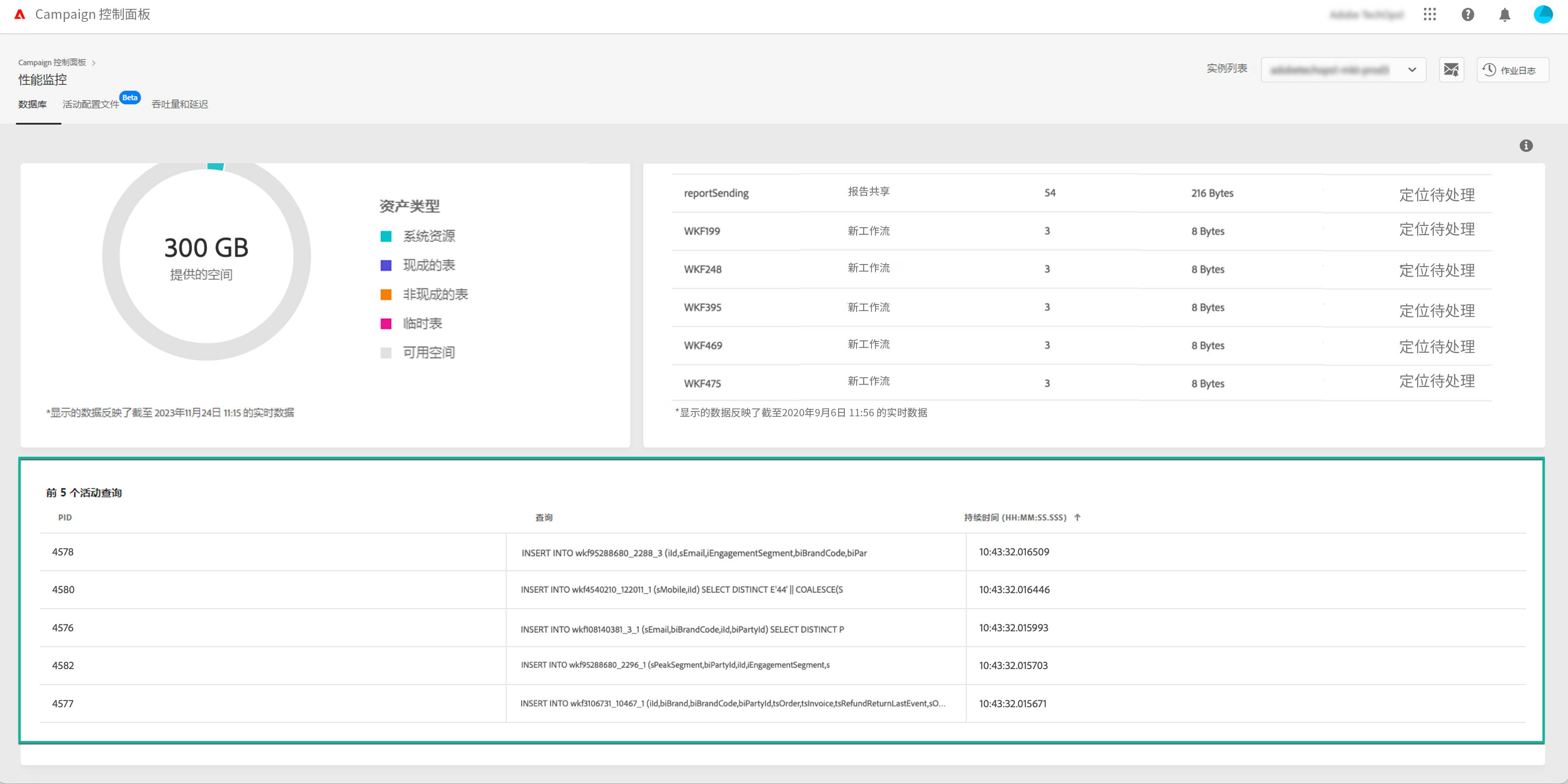Switch to the 吞吐量和延迟 tab
Image resolution: width=1568 pixels, height=784 pixels.
click(179, 104)
